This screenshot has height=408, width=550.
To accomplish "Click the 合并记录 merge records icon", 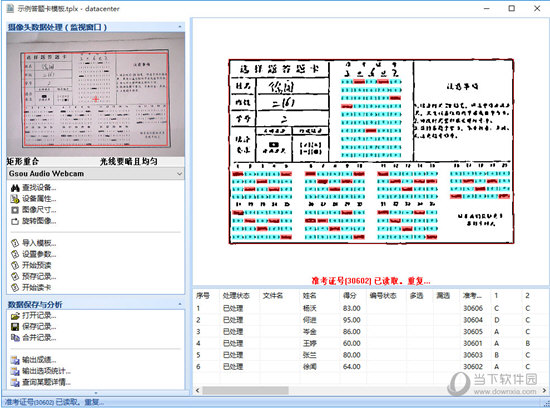I will click(15, 338).
